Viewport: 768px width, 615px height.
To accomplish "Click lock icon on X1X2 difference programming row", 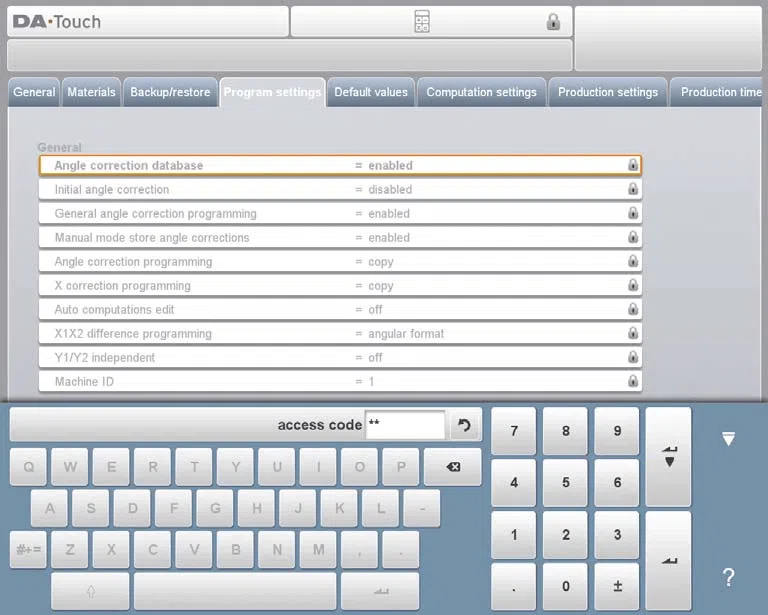I will click(633, 333).
